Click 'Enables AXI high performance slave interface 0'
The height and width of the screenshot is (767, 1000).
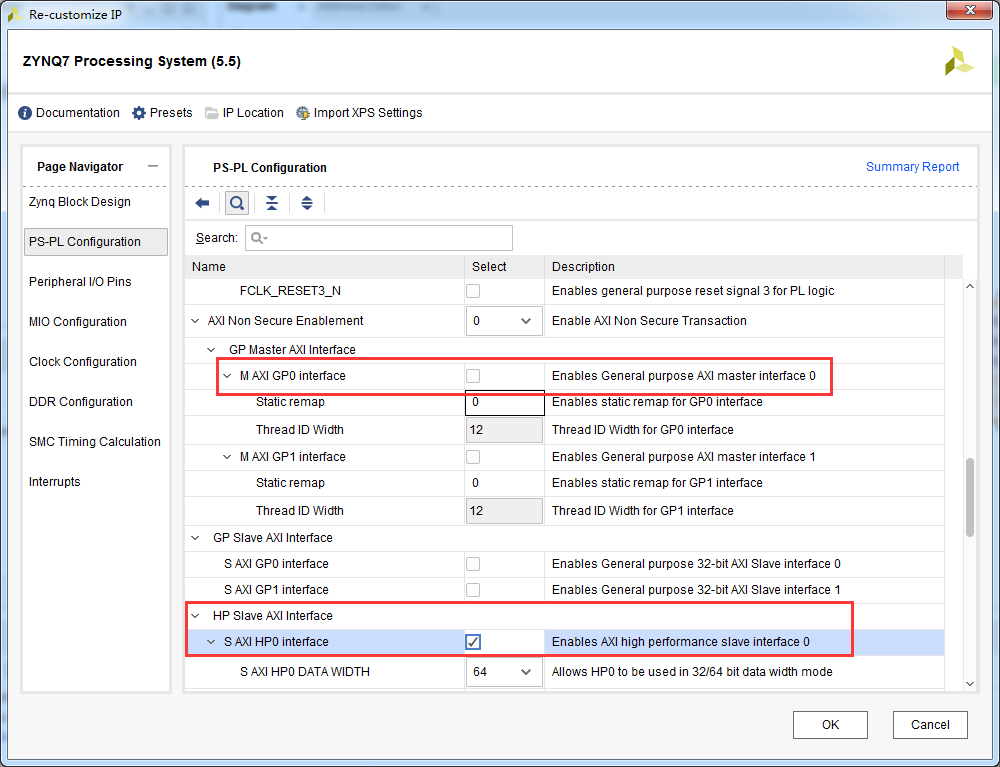coord(680,641)
